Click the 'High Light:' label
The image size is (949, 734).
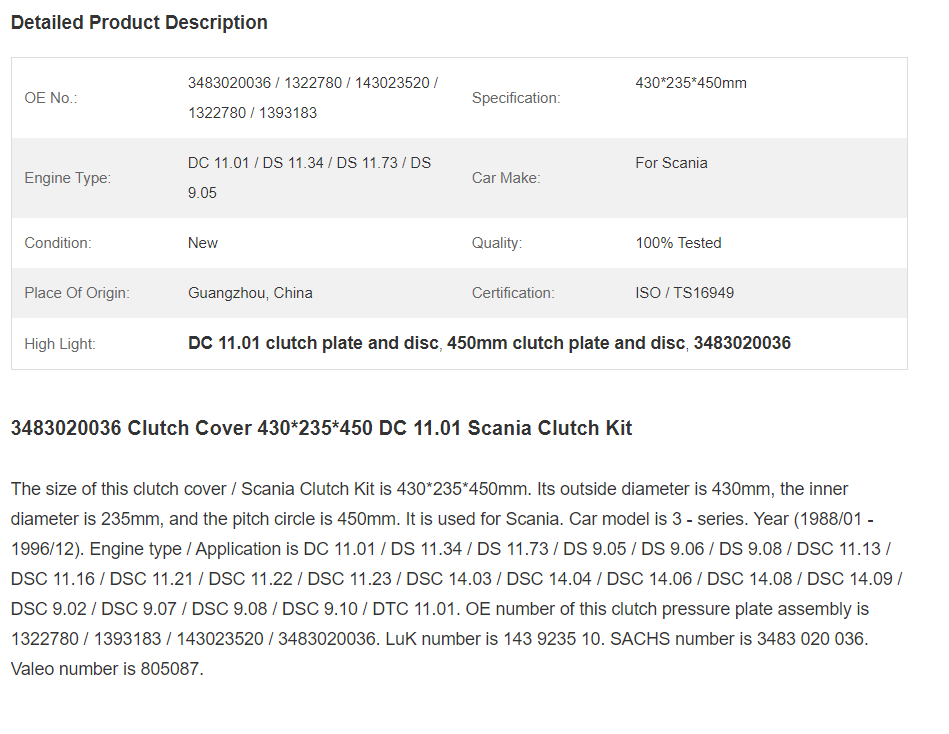(x=60, y=344)
